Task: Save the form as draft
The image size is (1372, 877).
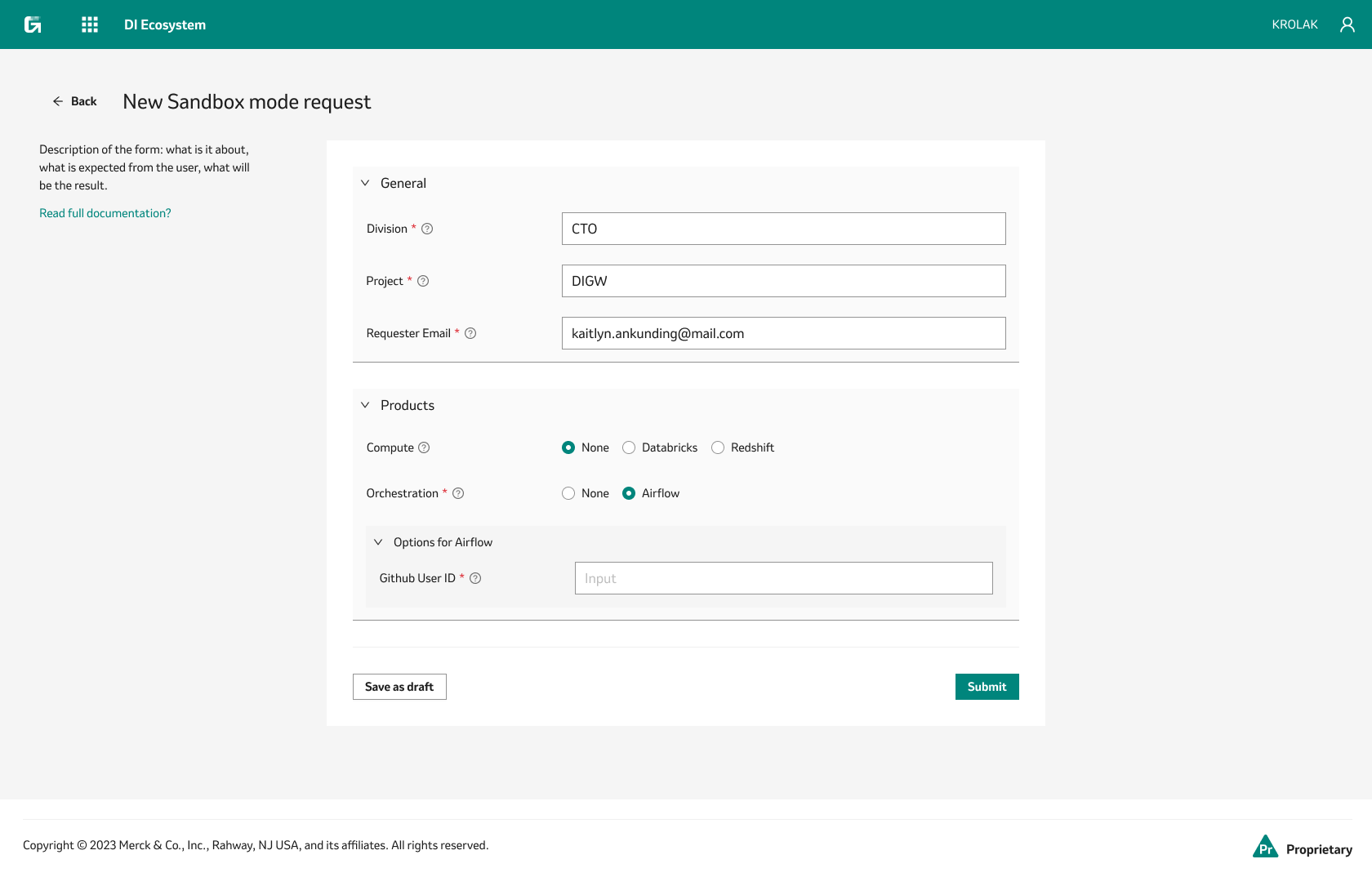Action: (x=399, y=687)
